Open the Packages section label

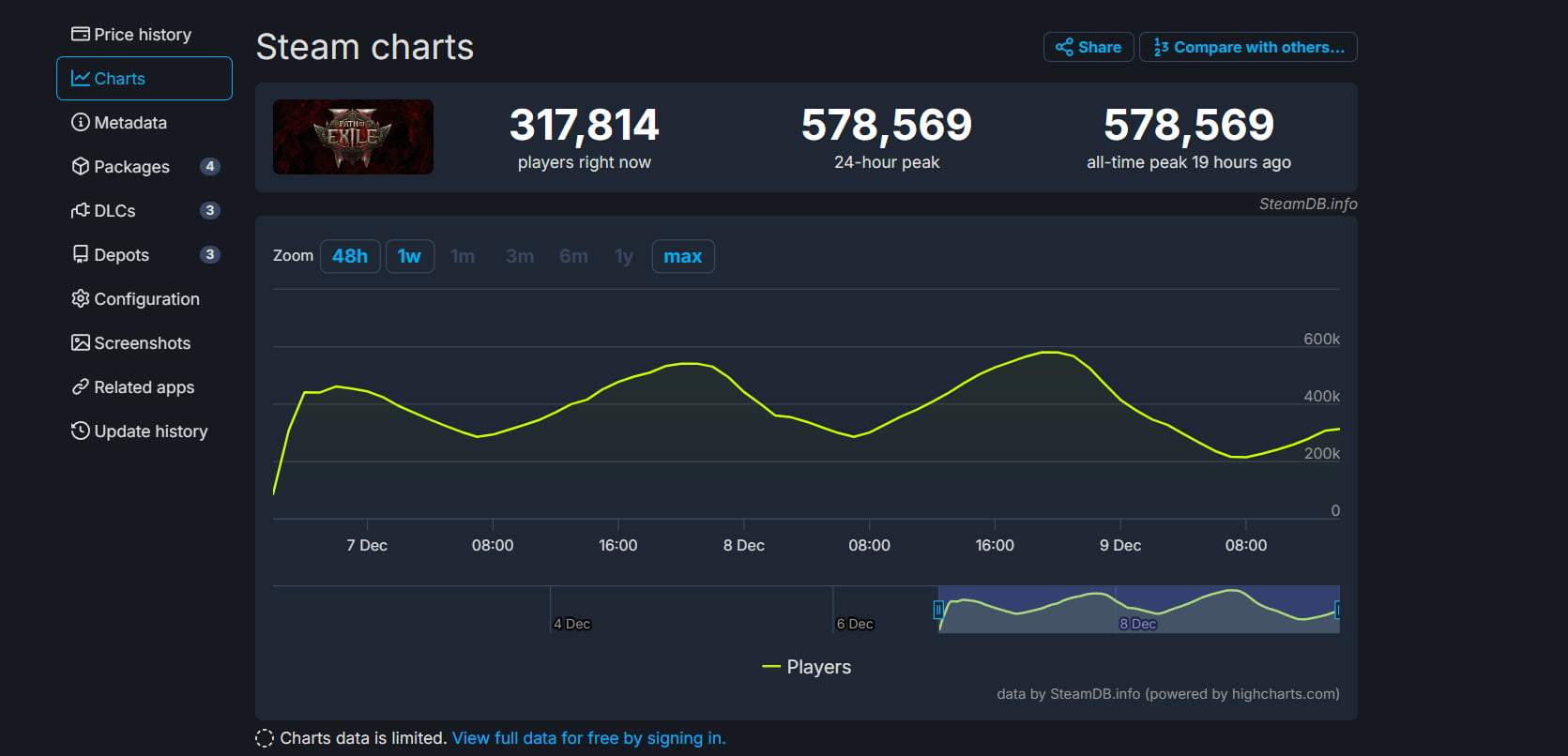click(132, 166)
